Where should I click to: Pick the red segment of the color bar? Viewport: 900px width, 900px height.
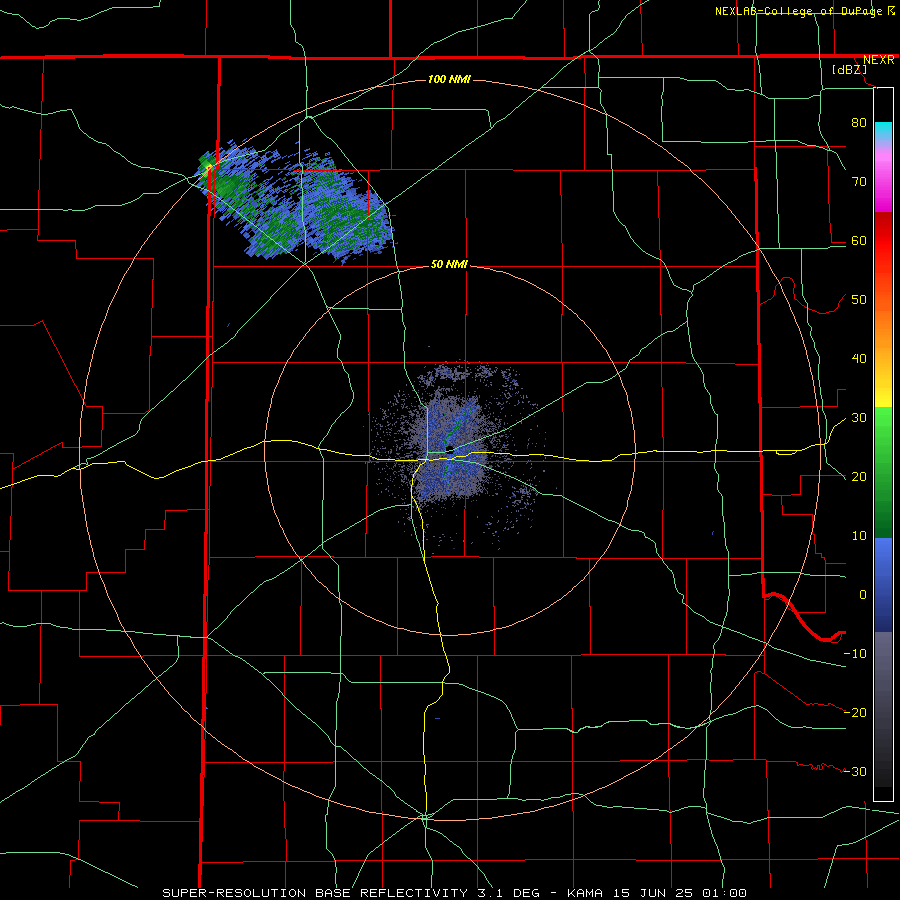[883, 242]
